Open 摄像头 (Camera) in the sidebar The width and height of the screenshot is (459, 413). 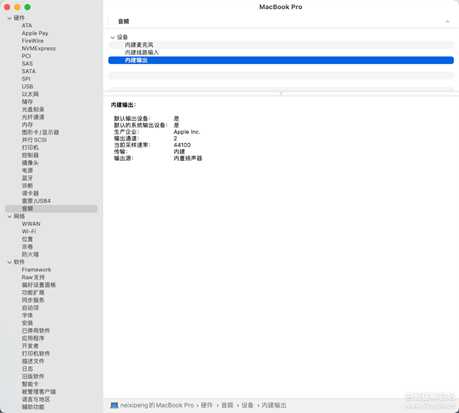[x=30, y=163]
